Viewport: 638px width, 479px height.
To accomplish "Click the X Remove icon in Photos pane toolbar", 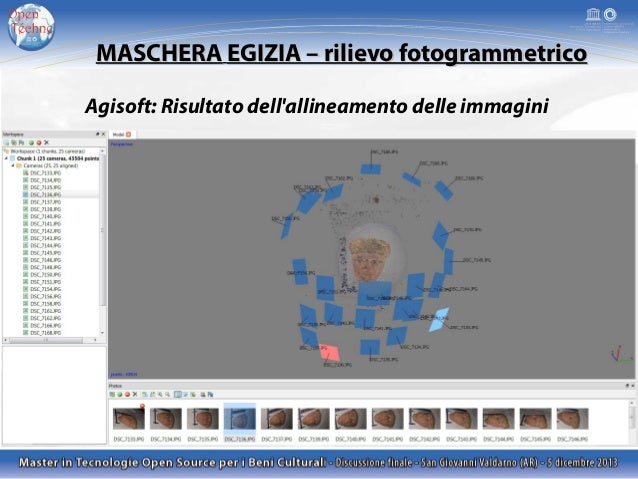I will point(135,394).
